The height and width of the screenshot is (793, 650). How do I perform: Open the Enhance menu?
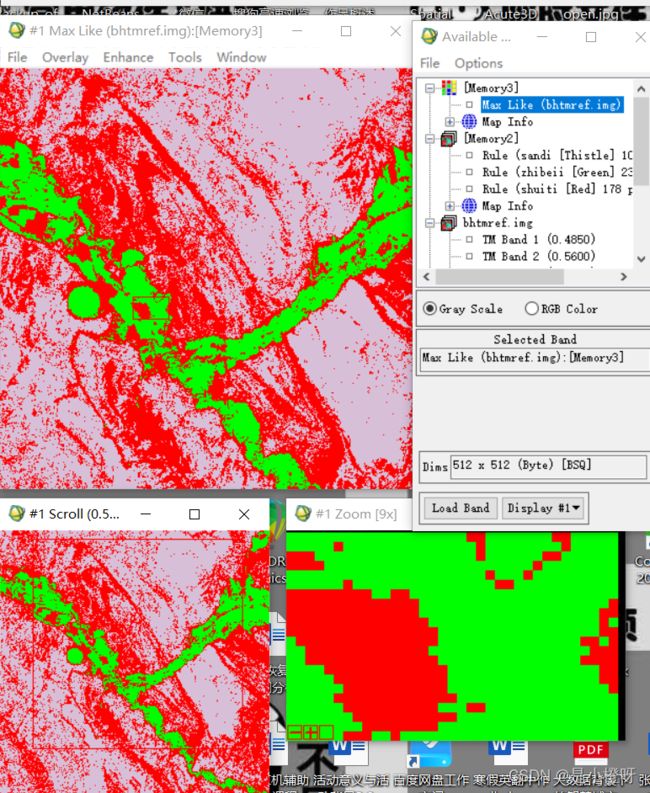[128, 57]
